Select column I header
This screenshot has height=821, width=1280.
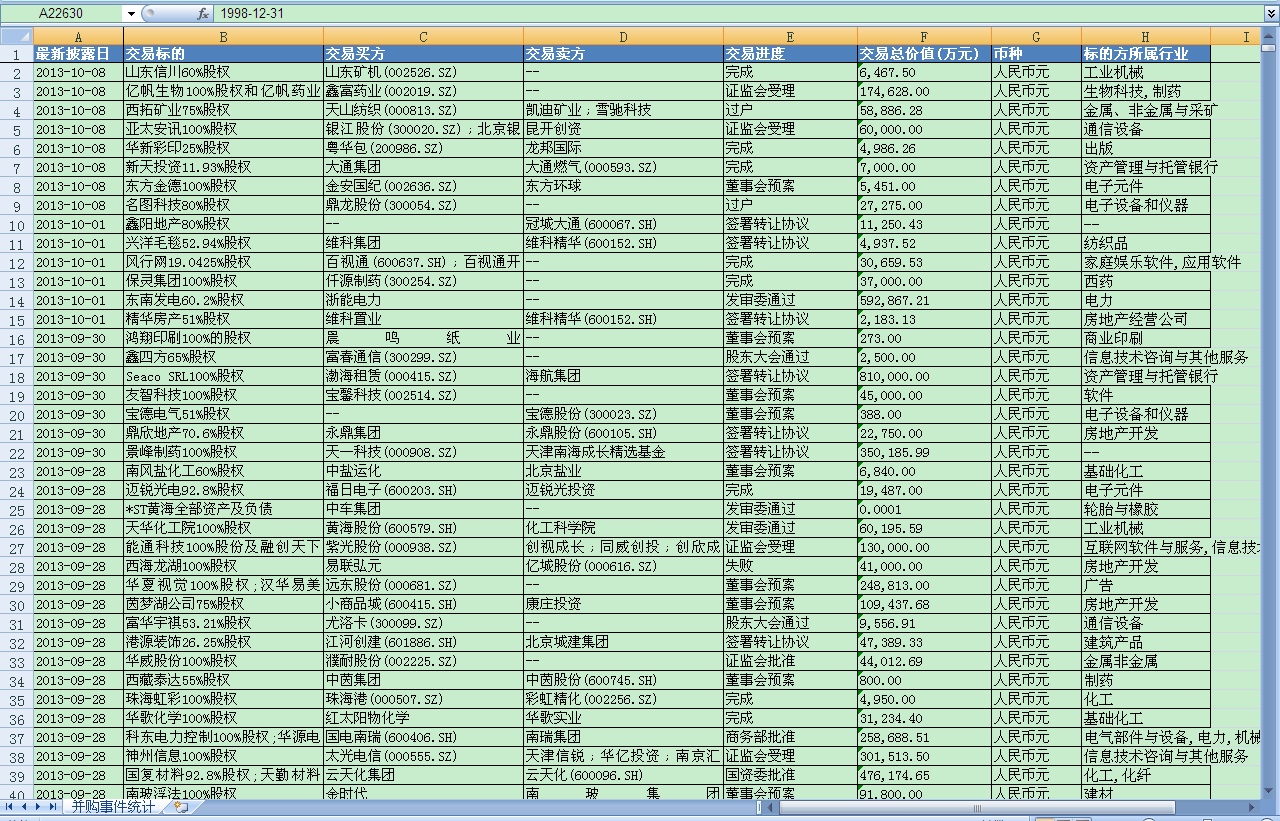pyautogui.click(x=1235, y=37)
